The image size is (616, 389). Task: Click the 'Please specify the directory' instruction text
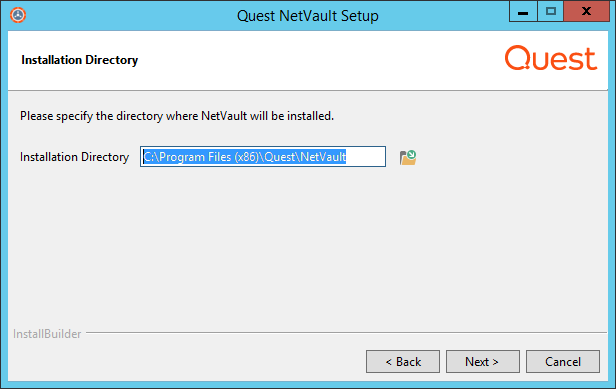pyautogui.click(x=177, y=116)
